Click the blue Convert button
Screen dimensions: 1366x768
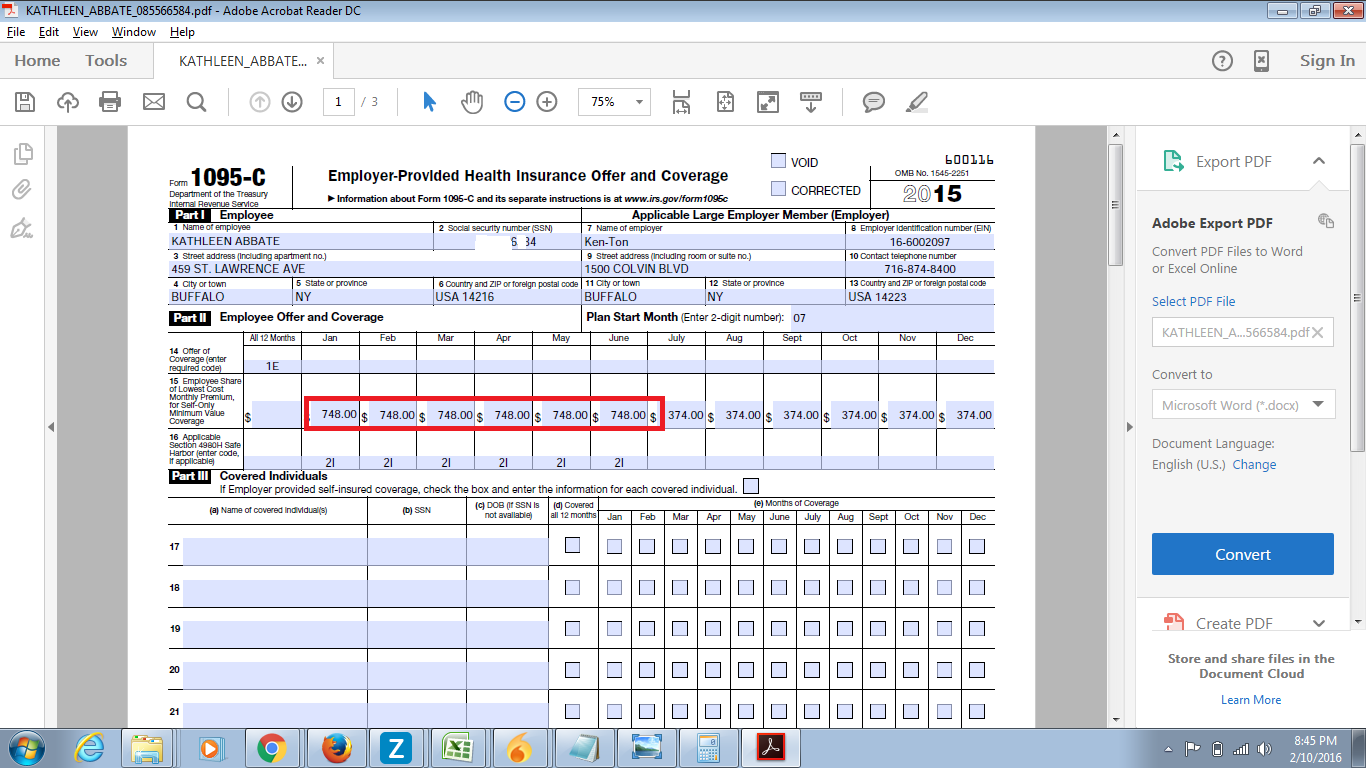pyautogui.click(x=1242, y=554)
